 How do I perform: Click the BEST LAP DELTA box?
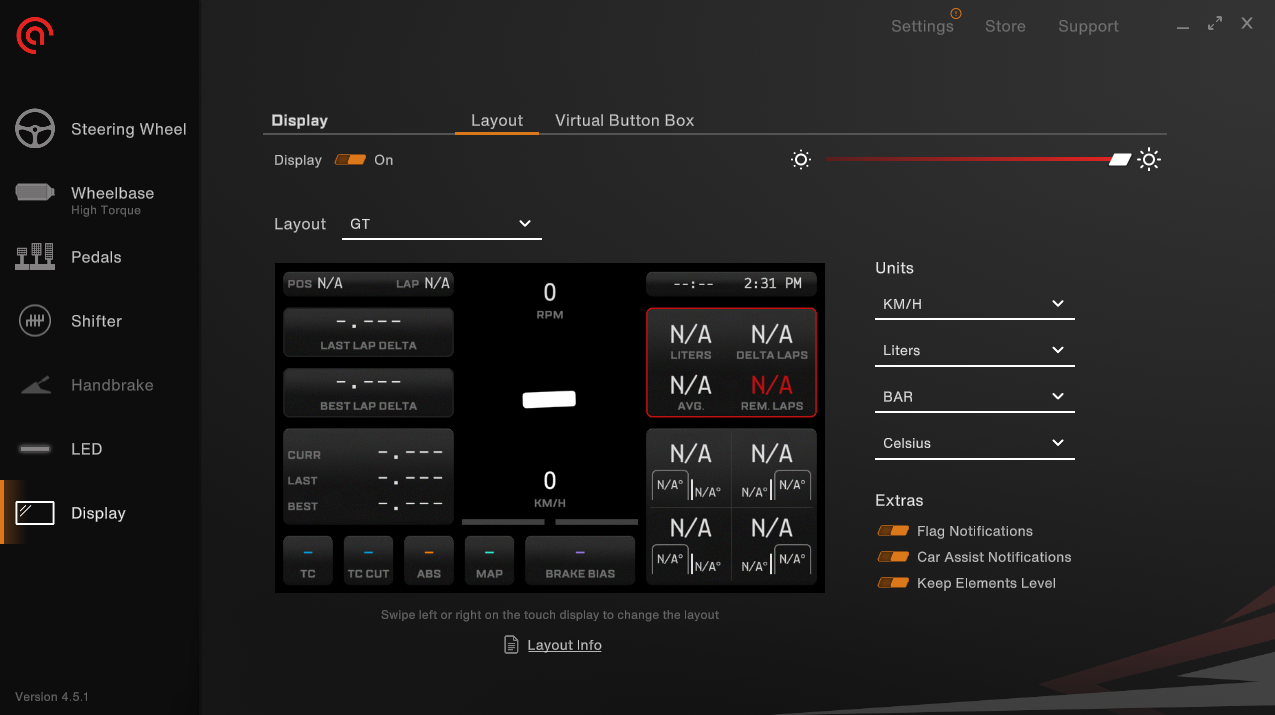(368, 393)
